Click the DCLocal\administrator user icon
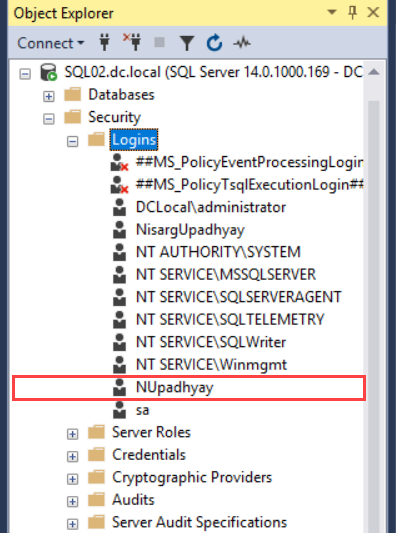The height and width of the screenshot is (533, 396). tap(119, 207)
